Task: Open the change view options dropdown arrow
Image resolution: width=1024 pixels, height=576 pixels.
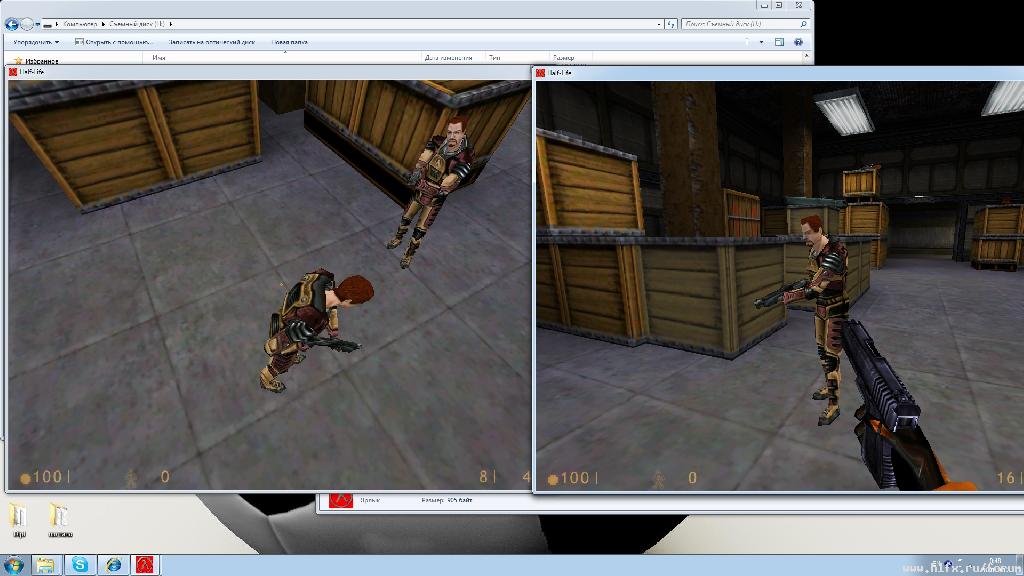Action: point(762,42)
